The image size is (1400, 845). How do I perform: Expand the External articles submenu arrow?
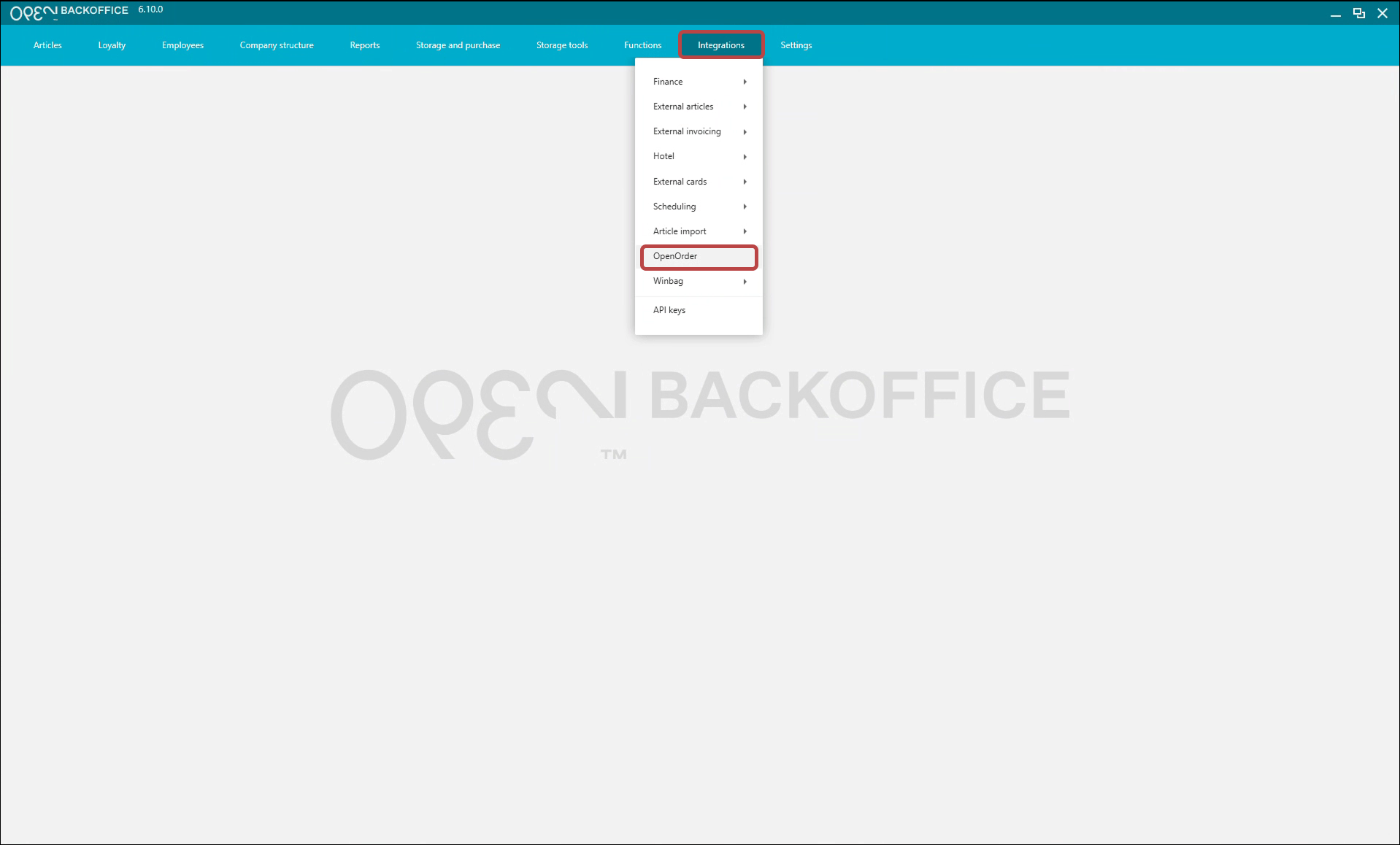745,107
